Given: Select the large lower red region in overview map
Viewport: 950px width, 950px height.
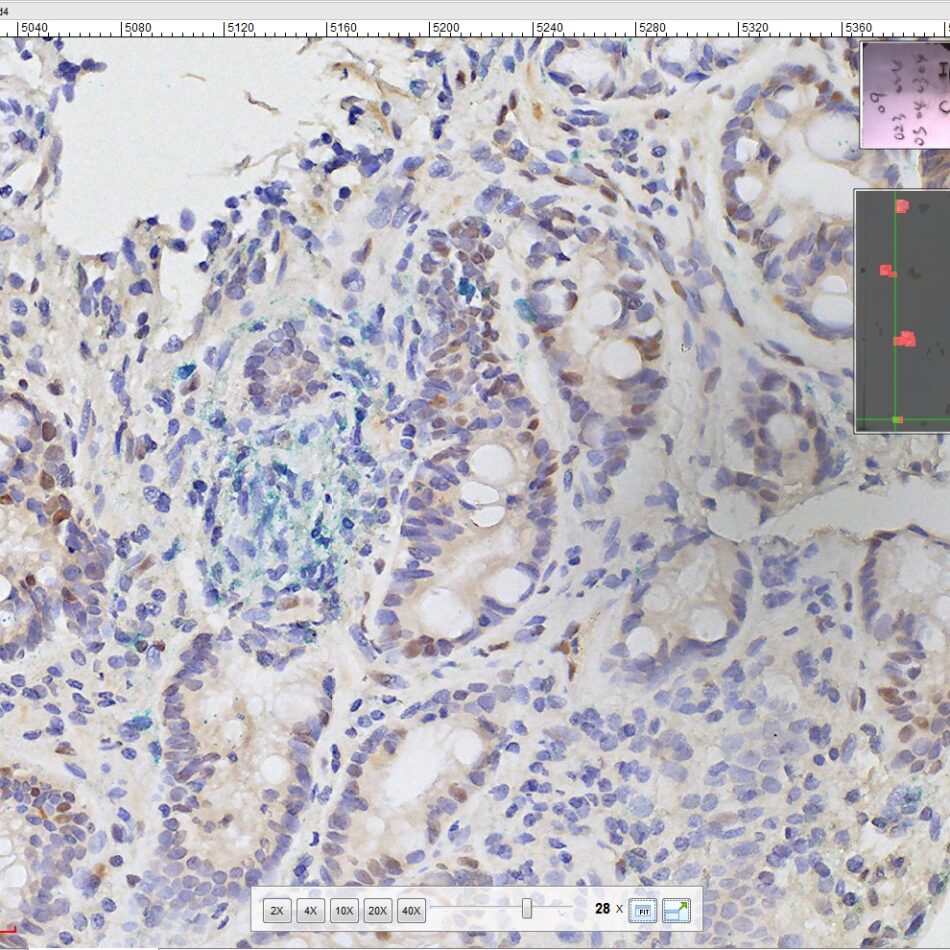Looking at the screenshot, I should click(905, 339).
